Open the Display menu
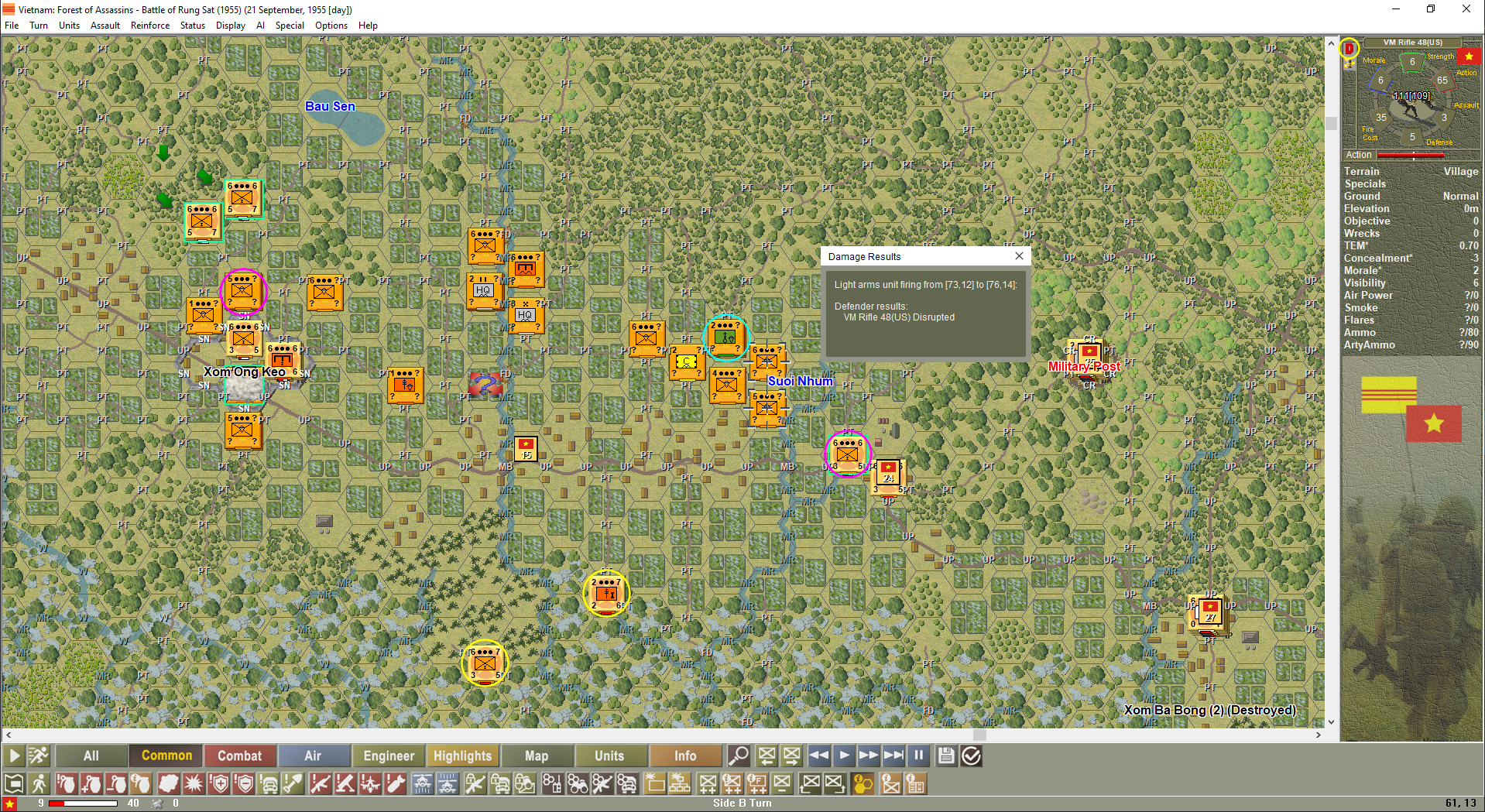 231,26
